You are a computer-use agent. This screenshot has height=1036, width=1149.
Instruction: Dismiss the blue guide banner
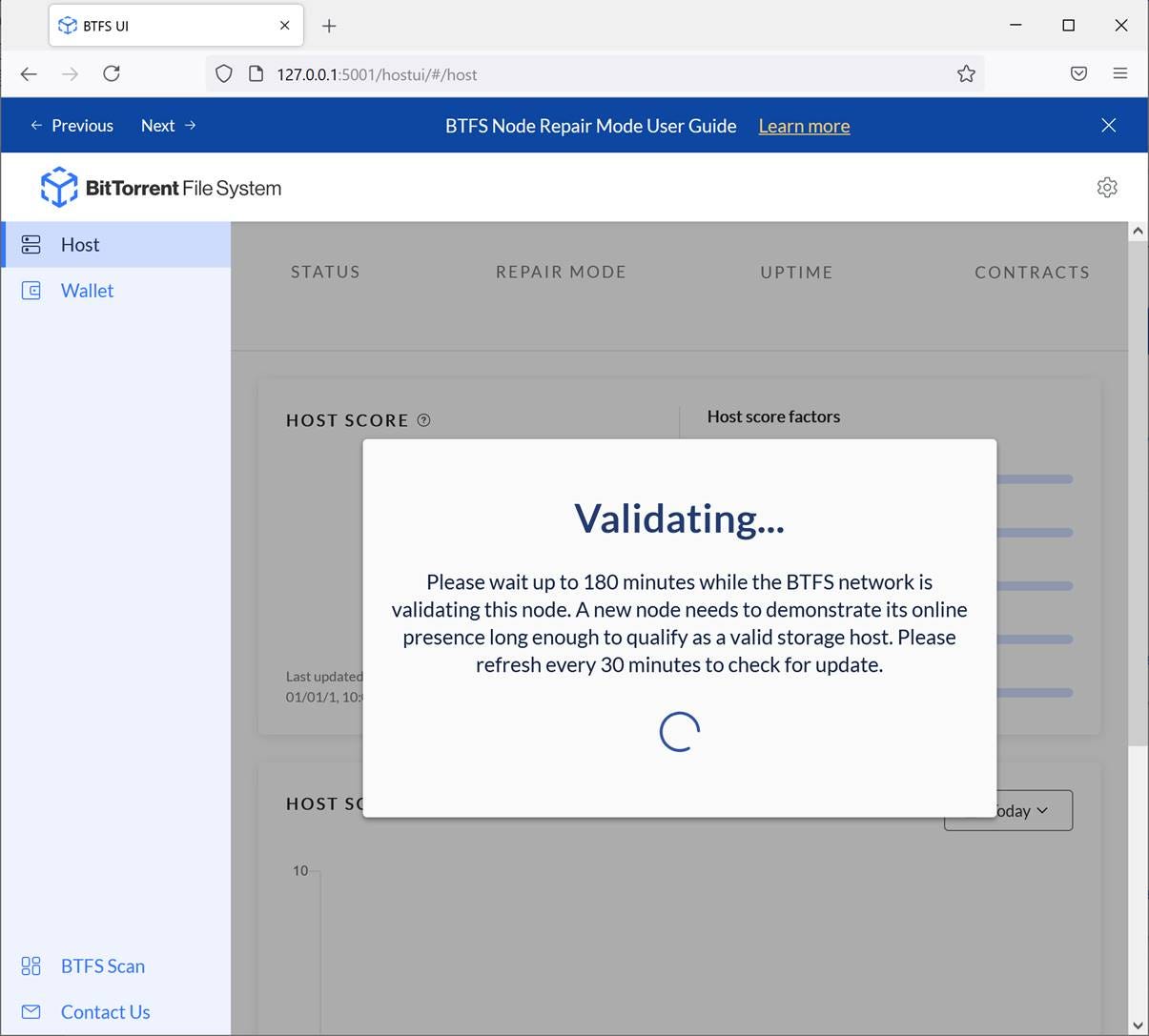pyautogui.click(x=1108, y=125)
